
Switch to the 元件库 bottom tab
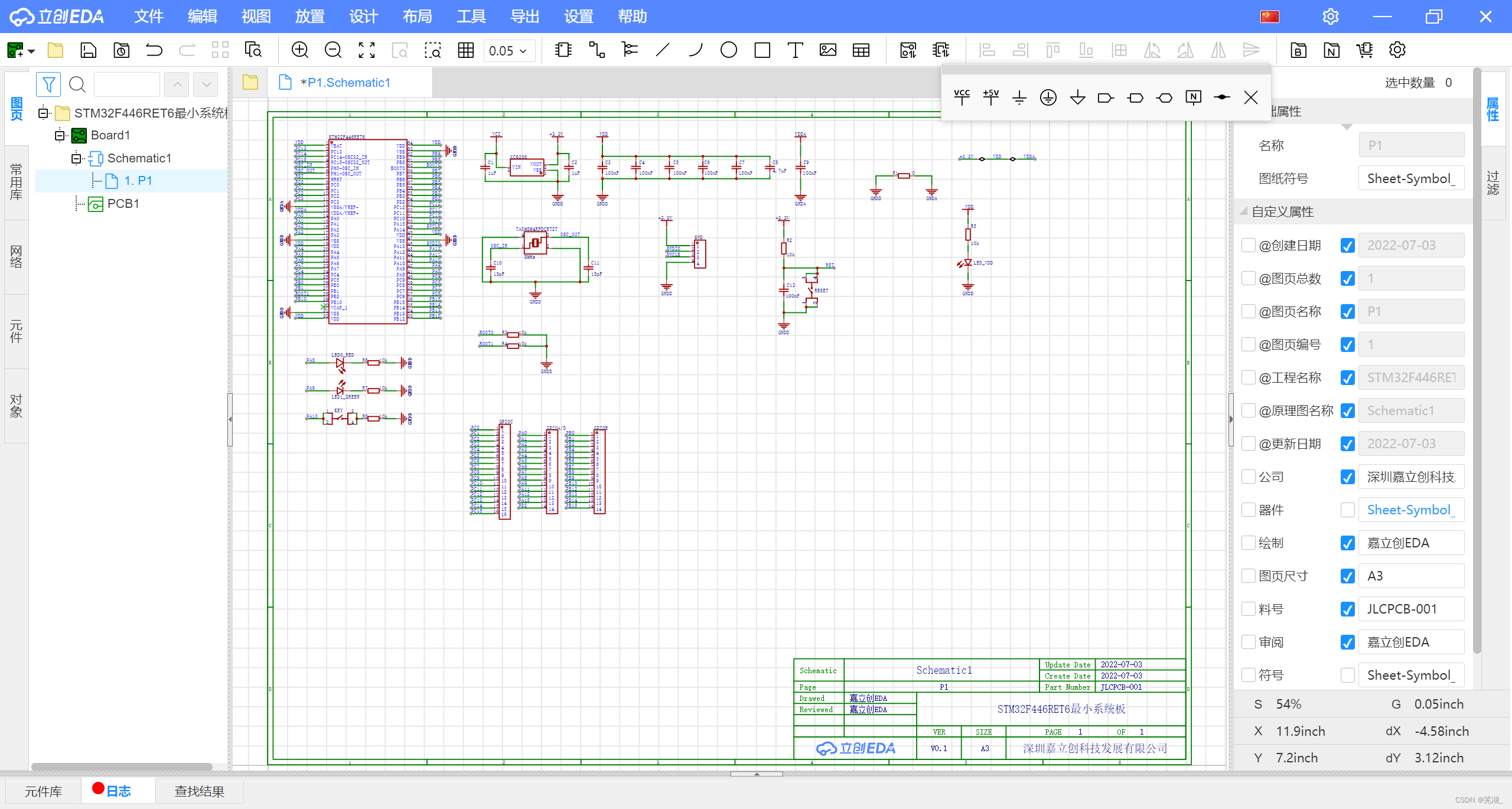(43, 791)
